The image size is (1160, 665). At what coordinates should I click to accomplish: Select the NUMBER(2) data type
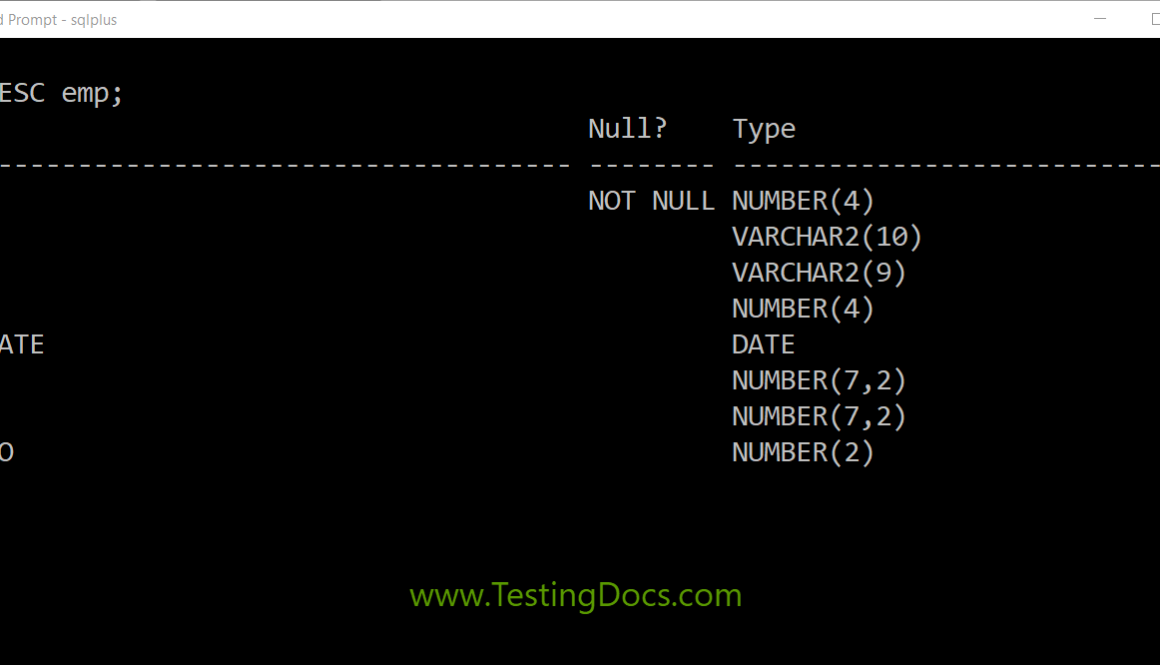tap(803, 453)
